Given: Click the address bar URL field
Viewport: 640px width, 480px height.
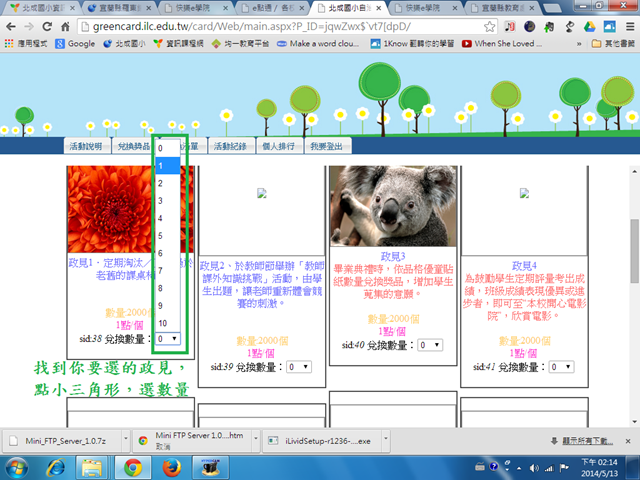Looking at the screenshot, I should [x=300, y=28].
